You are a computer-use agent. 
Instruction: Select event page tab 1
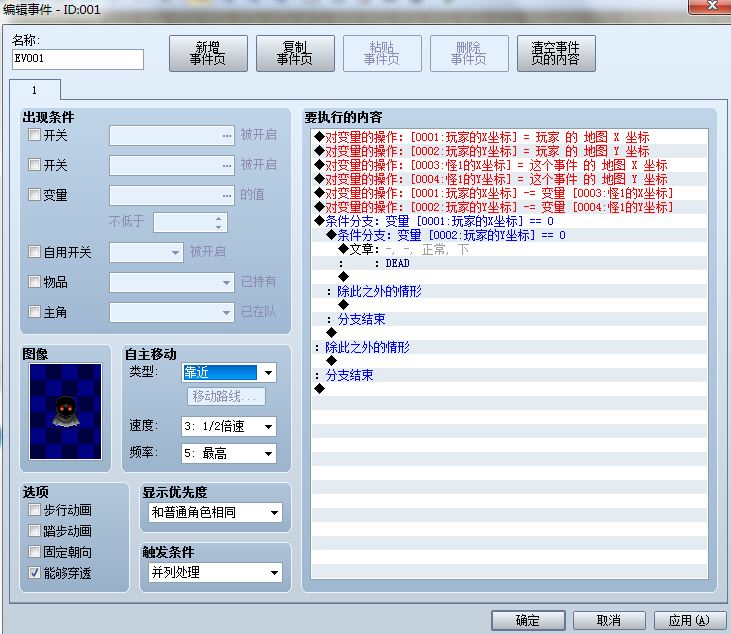point(34,90)
